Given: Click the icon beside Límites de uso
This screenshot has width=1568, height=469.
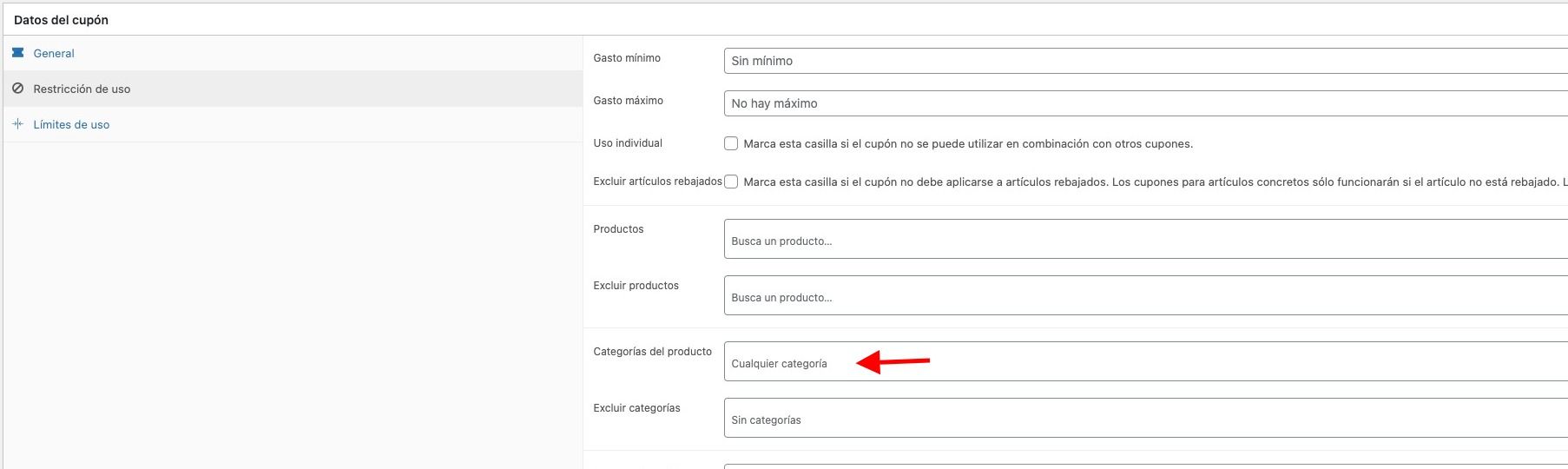Looking at the screenshot, I should (x=17, y=124).
